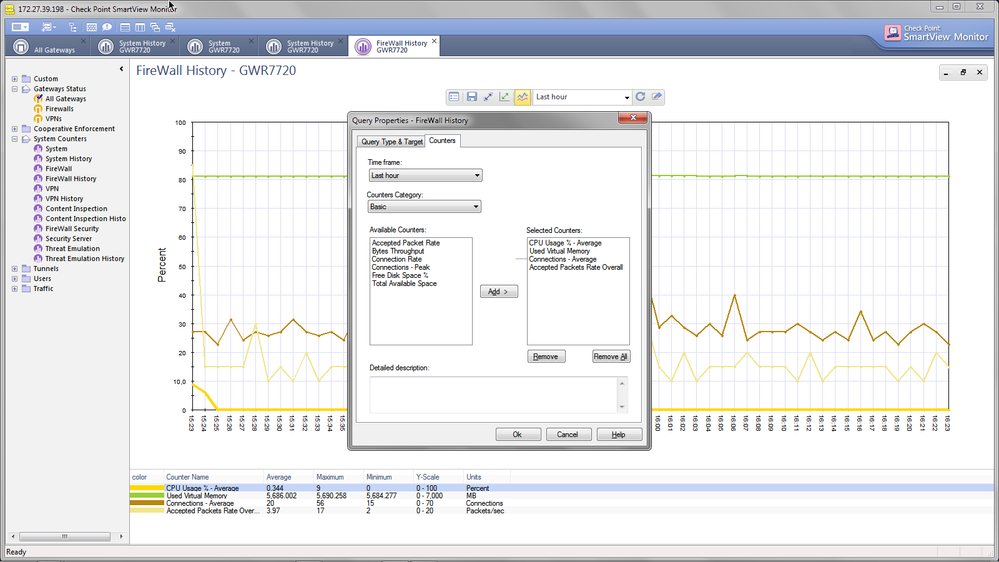Click the green arrow axis scale icon
999x562 pixels.
coord(505,97)
